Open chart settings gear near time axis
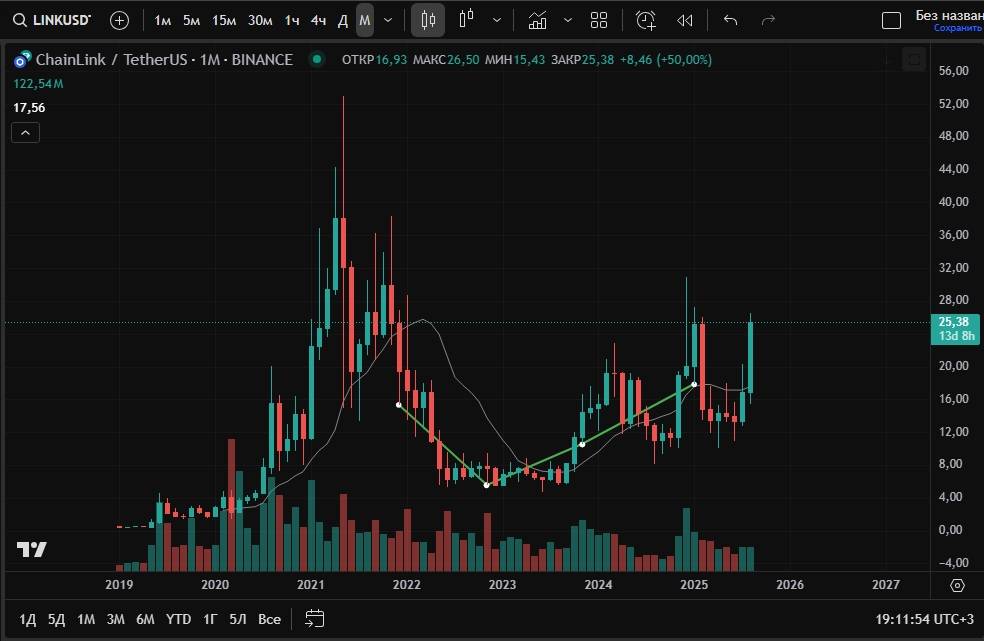Screen dimensions: 984x641 point(957,585)
